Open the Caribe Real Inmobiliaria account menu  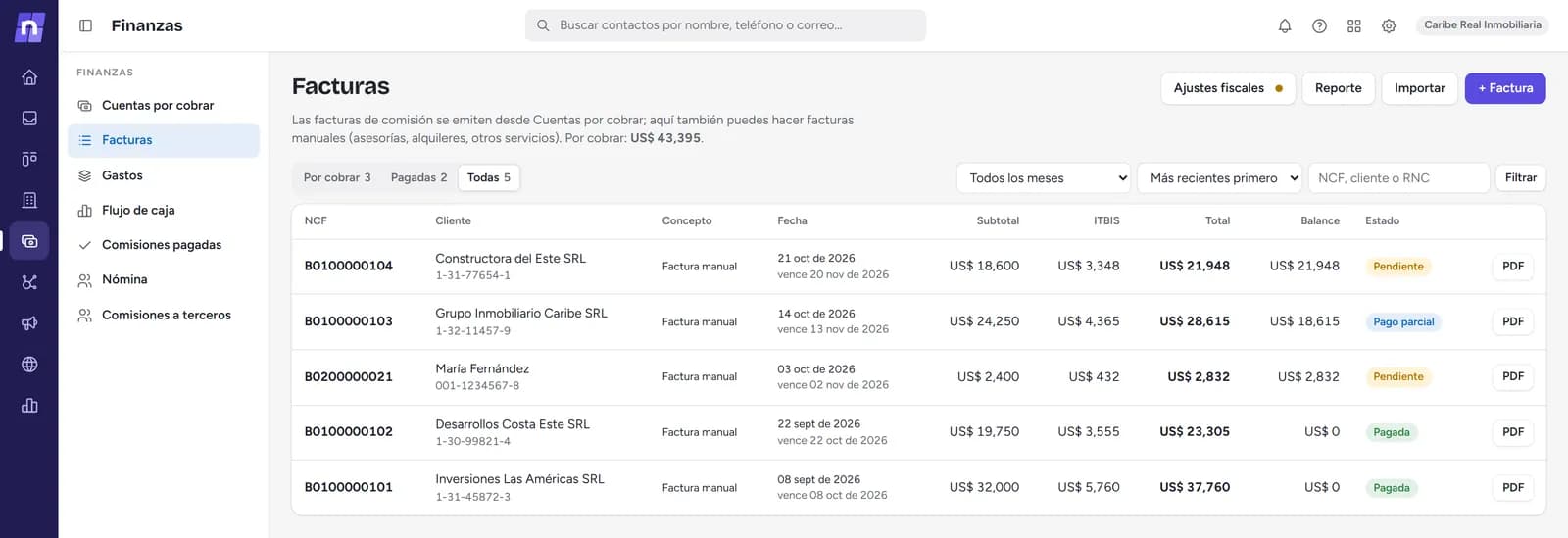pos(1482,25)
